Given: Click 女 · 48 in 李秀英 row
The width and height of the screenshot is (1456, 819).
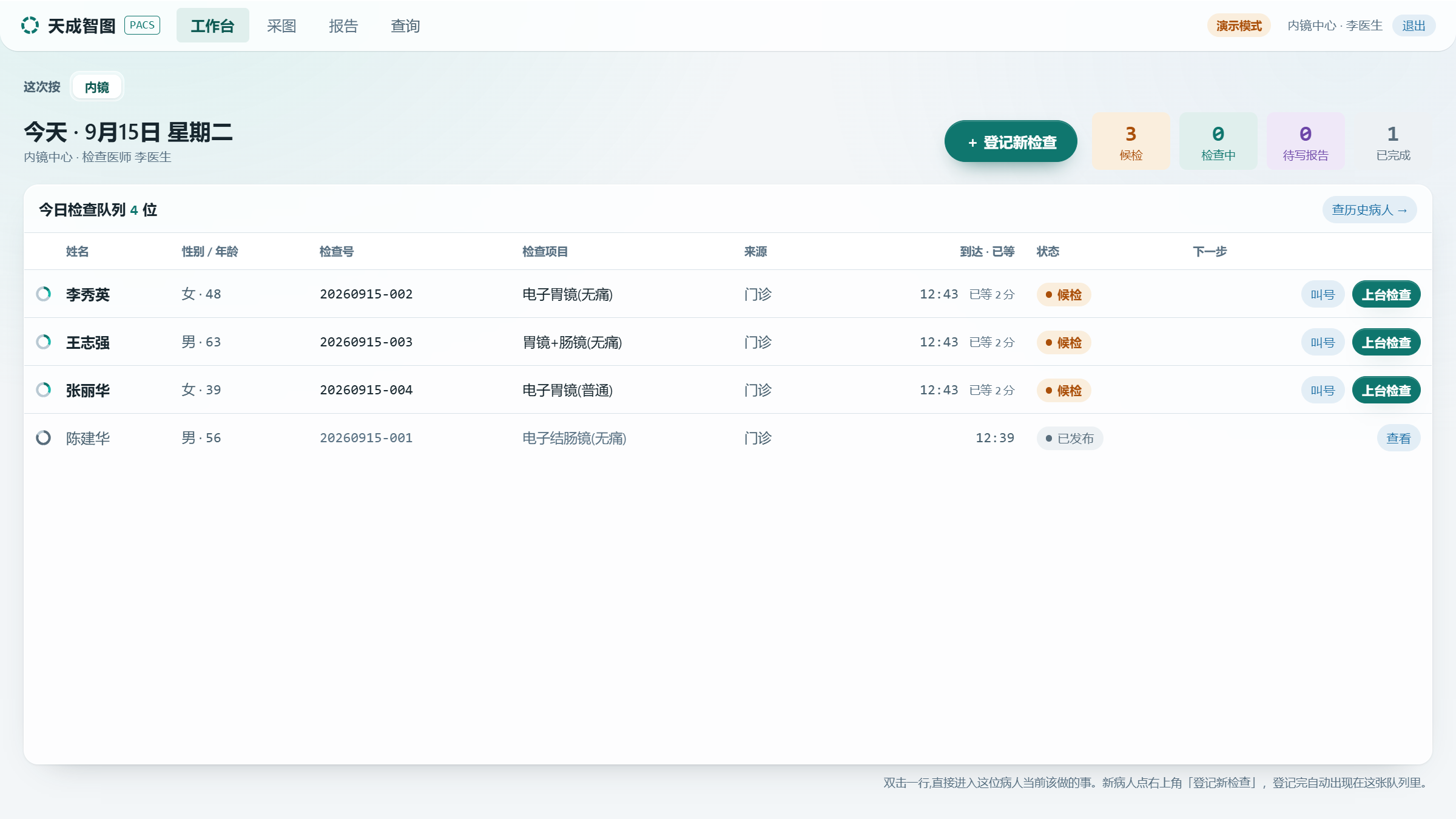Looking at the screenshot, I should tap(201, 294).
